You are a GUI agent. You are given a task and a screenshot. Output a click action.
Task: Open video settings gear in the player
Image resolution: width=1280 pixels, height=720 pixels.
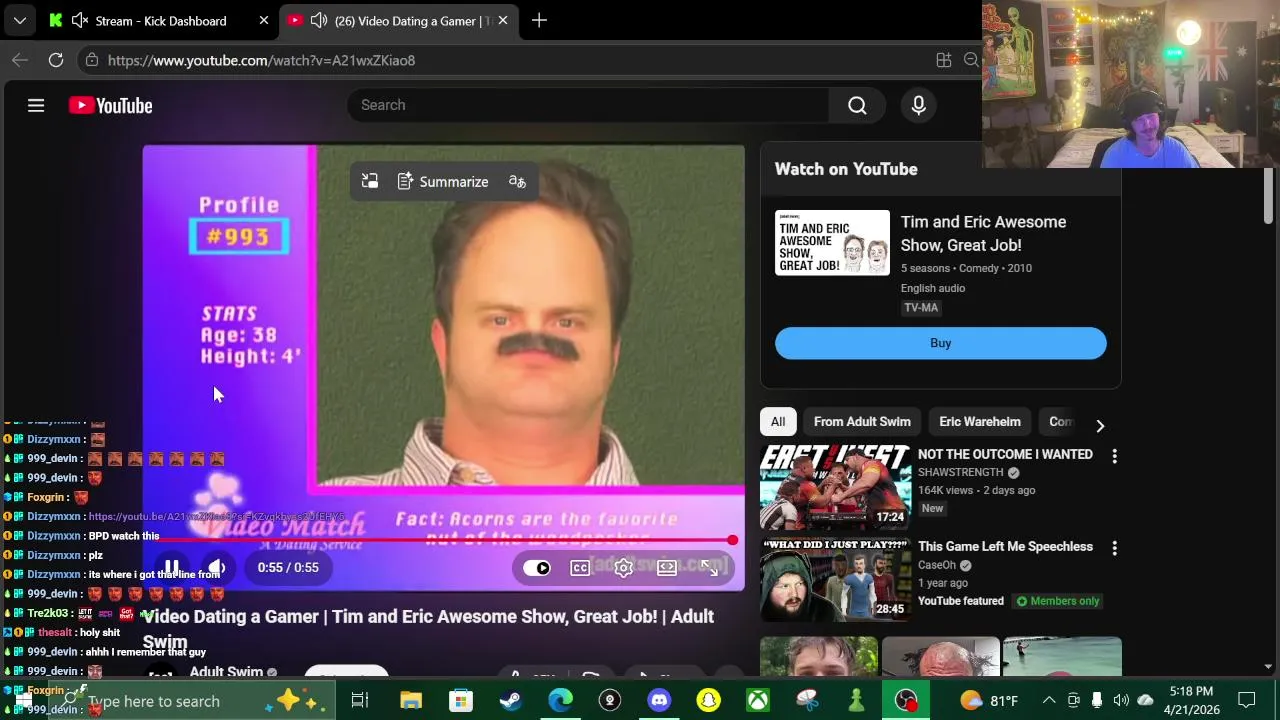coord(623,567)
